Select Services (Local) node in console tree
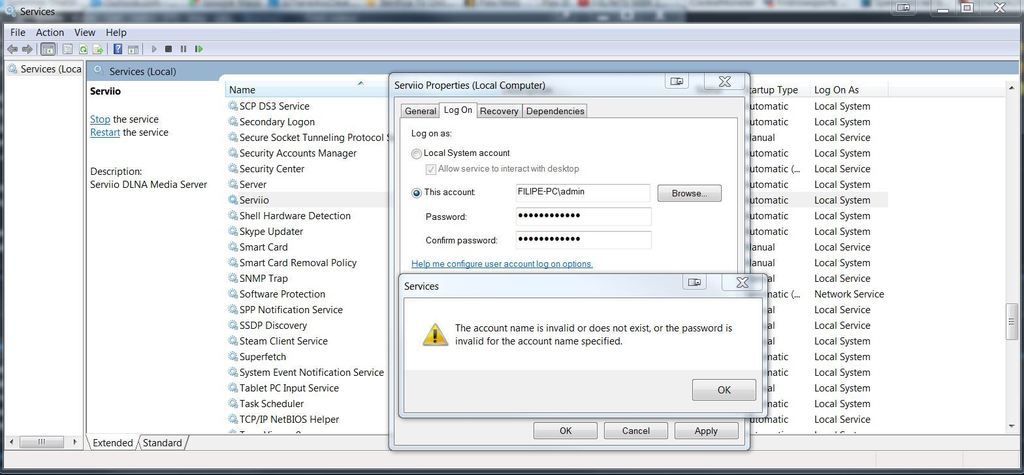The image size is (1024, 475). click(44, 69)
